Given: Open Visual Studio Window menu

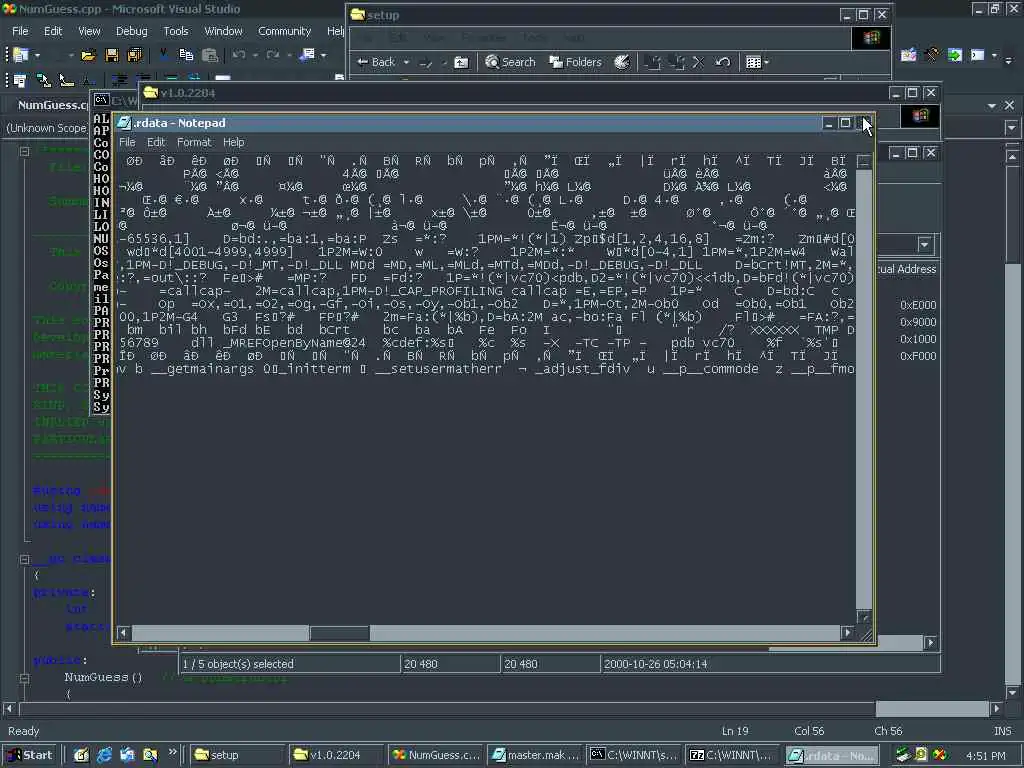Looking at the screenshot, I should tap(223, 31).
